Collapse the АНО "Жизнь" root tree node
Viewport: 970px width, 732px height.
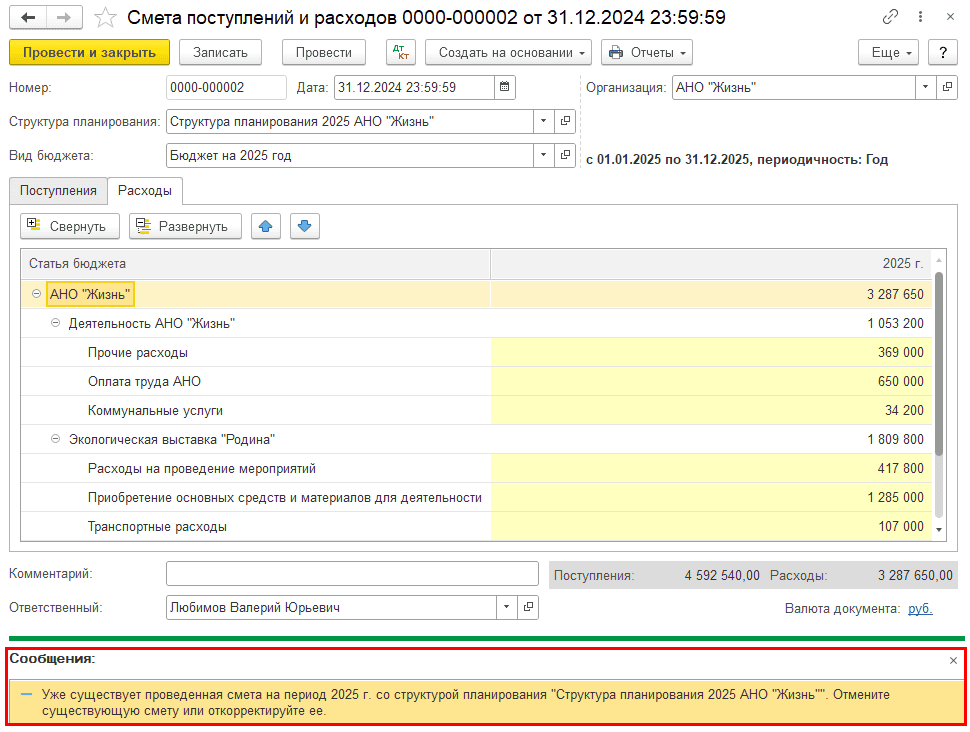point(37,294)
